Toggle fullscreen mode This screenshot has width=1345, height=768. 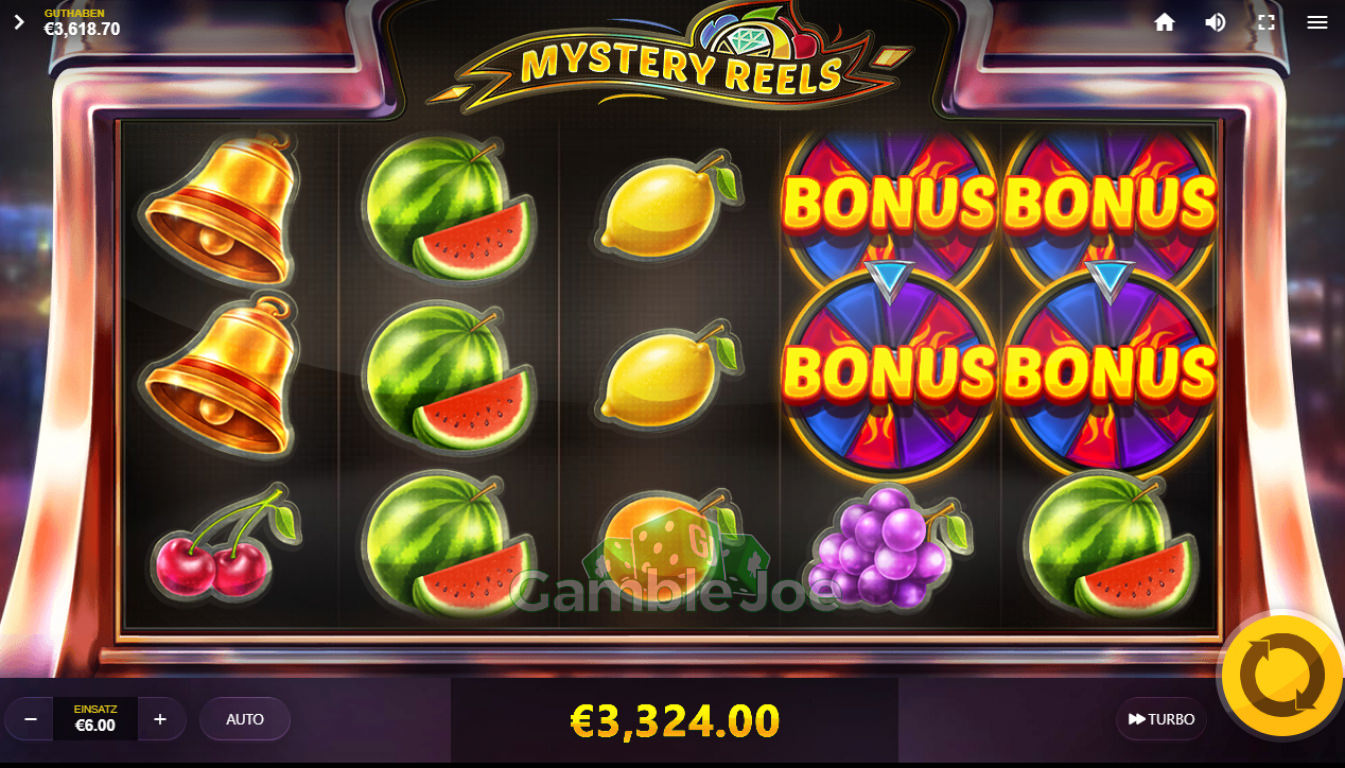(x=1266, y=22)
